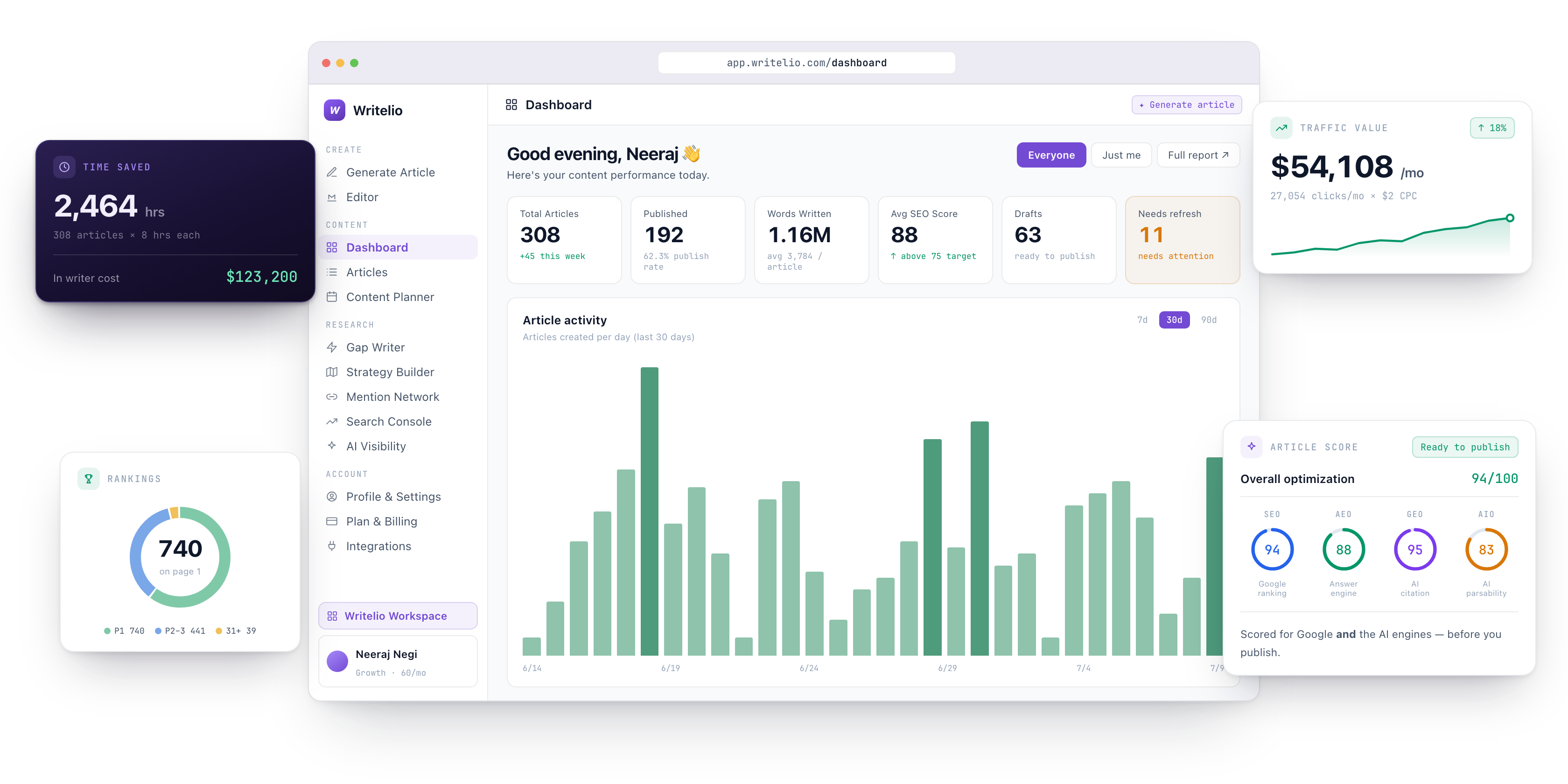The image size is (1568, 784).
Task: Click the clock icon on Time Saved card
Action: (64, 167)
